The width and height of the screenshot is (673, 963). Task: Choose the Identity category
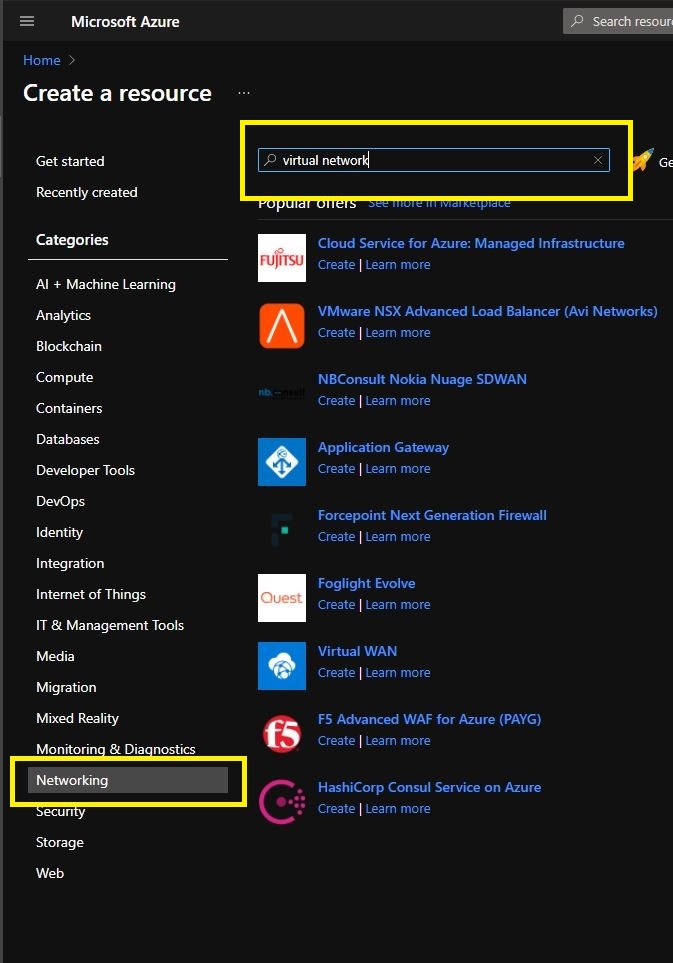59,532
